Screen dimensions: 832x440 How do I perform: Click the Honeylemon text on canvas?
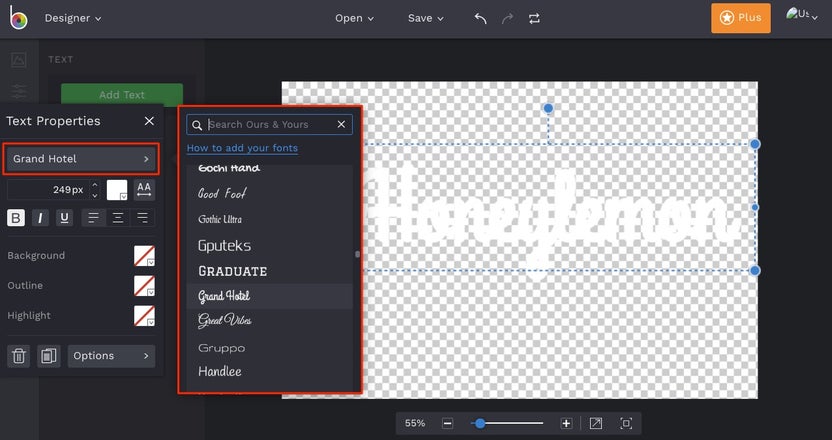tap(552, 218)
